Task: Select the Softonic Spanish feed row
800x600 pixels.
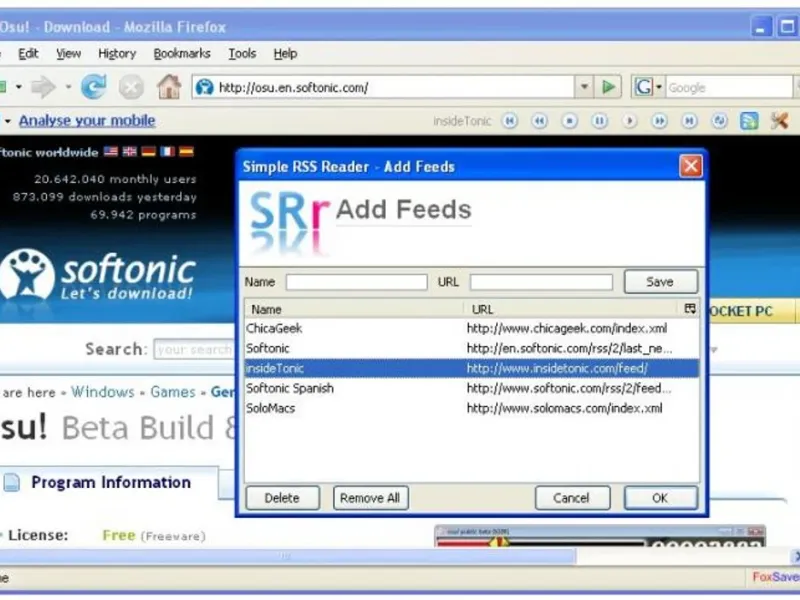Action: point(471,388)
